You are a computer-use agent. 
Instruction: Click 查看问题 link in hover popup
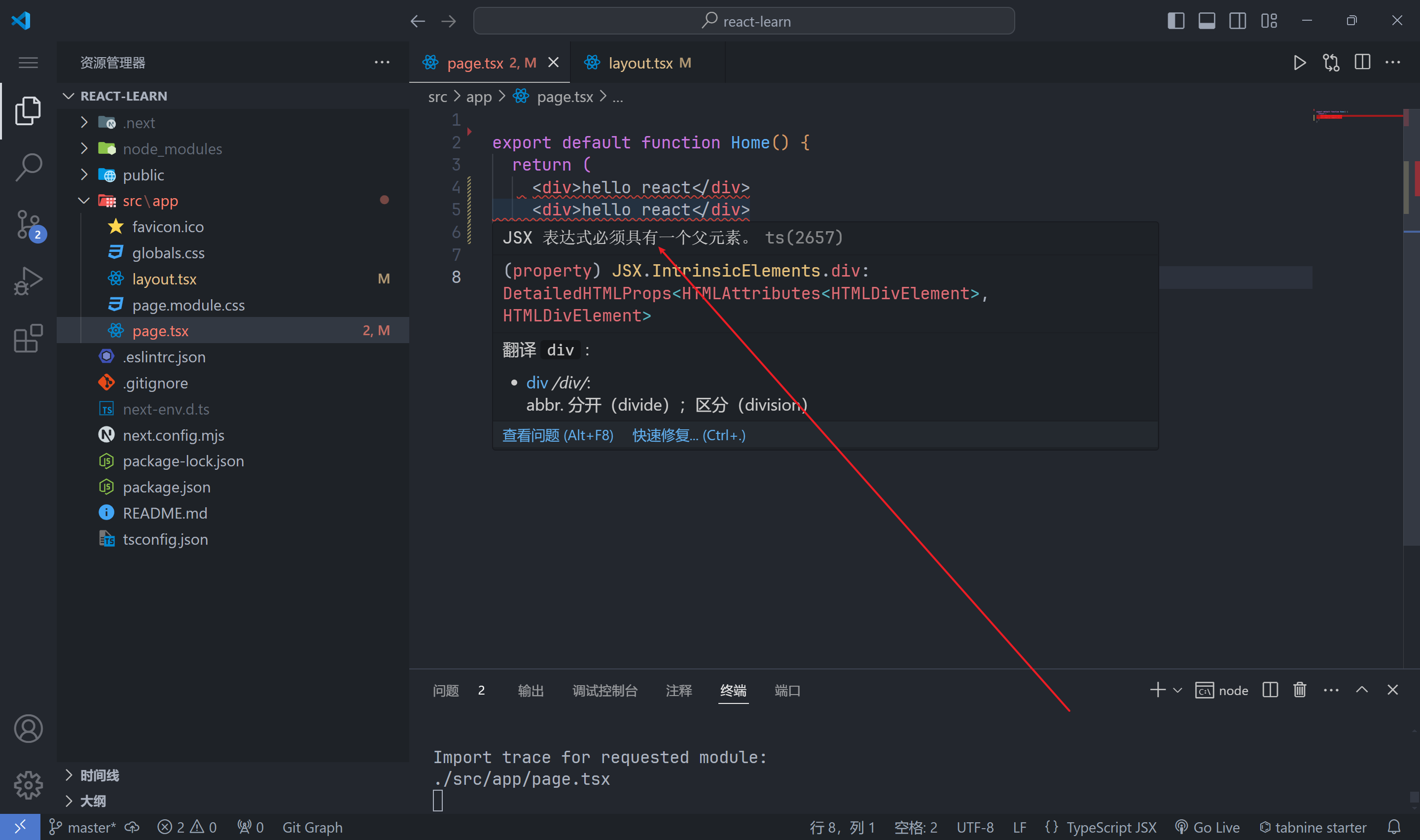(558, 435)
